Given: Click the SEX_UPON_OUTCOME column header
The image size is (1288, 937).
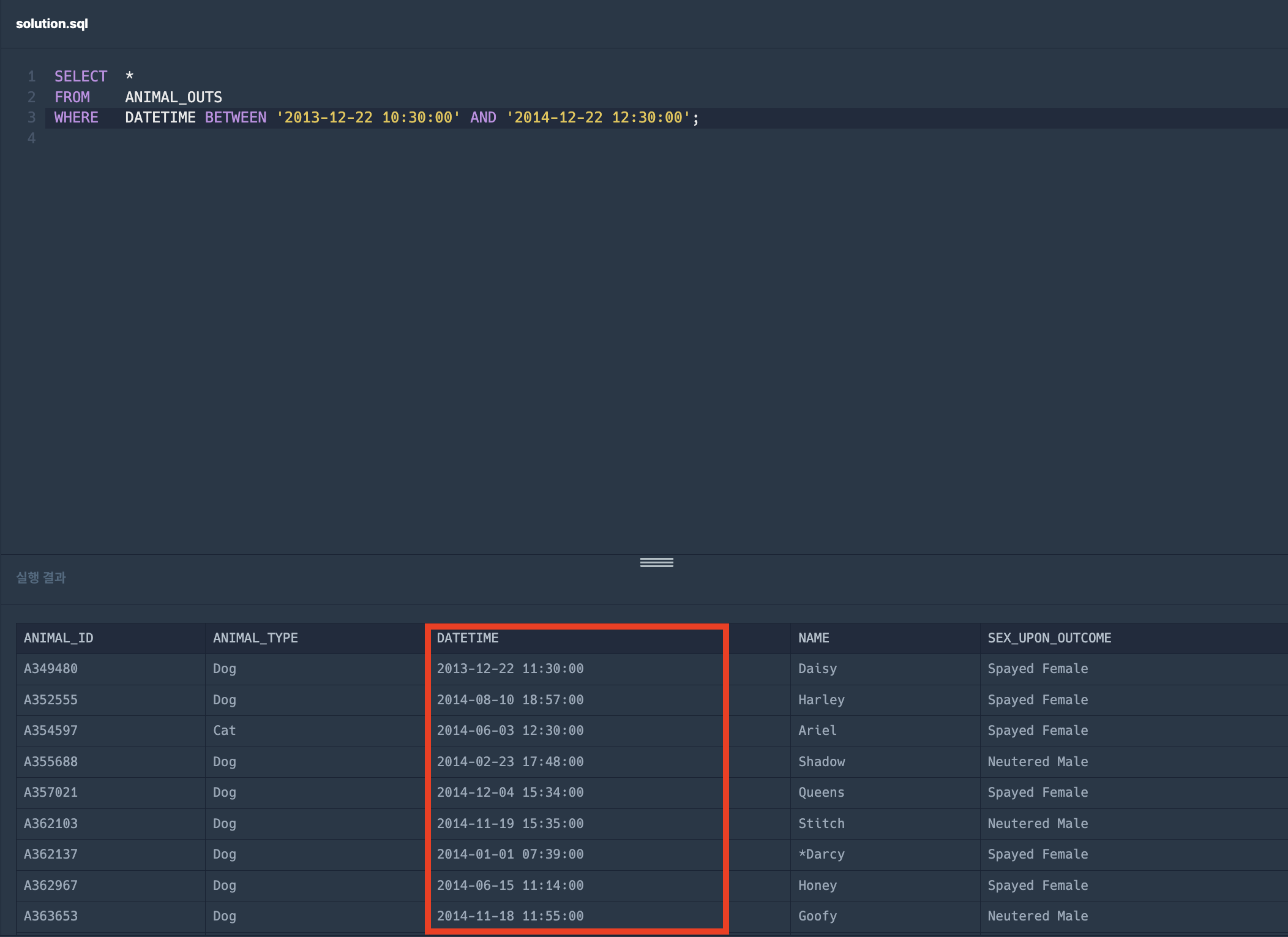Looking at the screenshot, I should 1049,638.
